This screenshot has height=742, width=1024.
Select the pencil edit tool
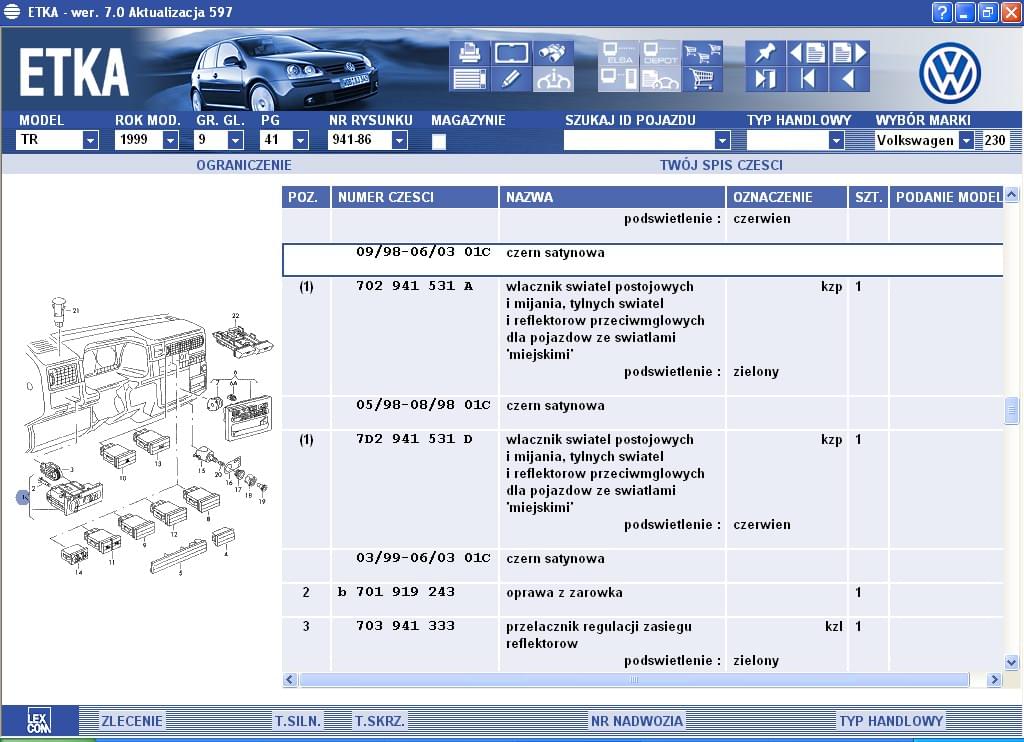pos(511,79)
